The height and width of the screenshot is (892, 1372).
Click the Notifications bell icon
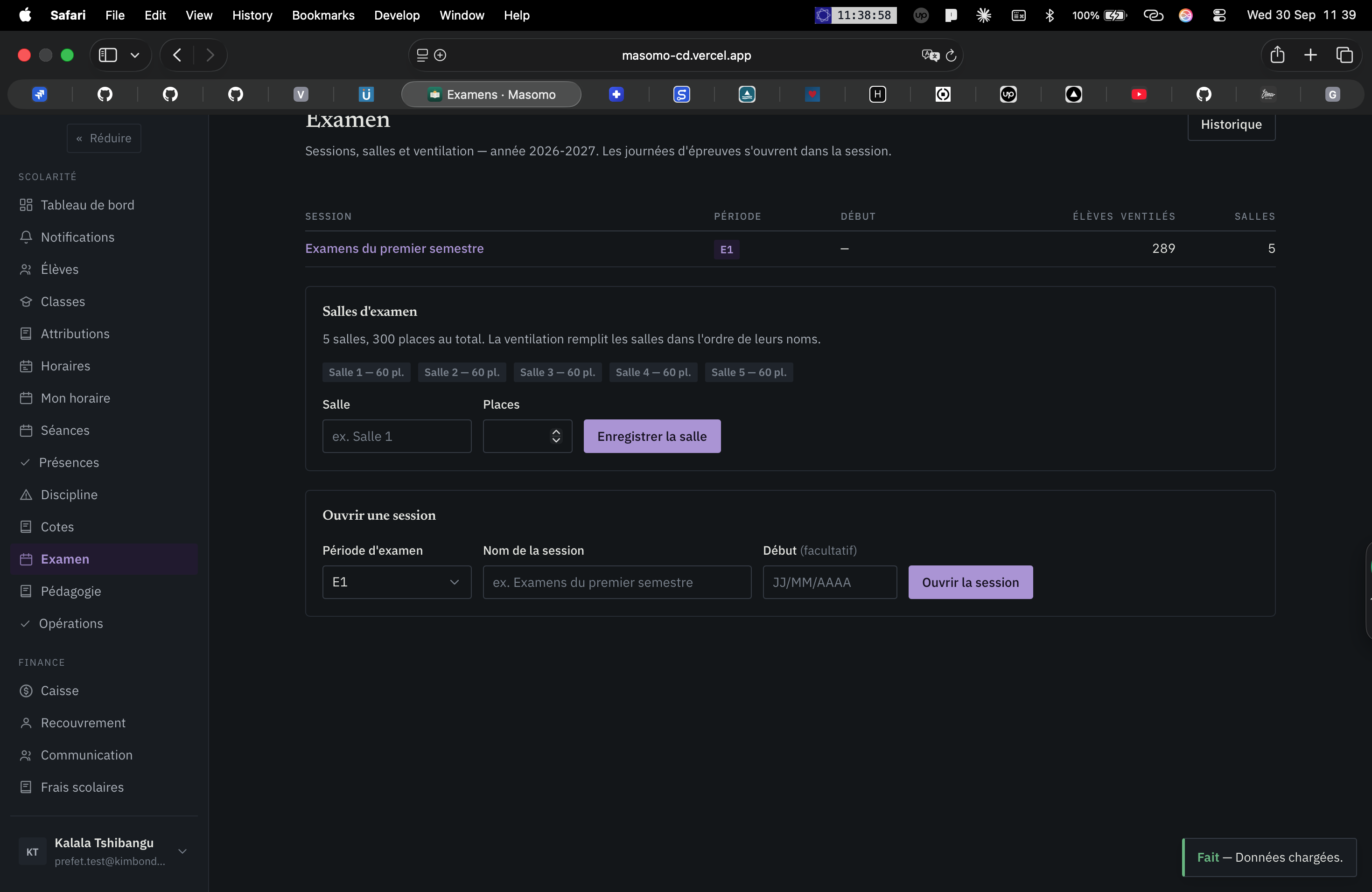26,237
